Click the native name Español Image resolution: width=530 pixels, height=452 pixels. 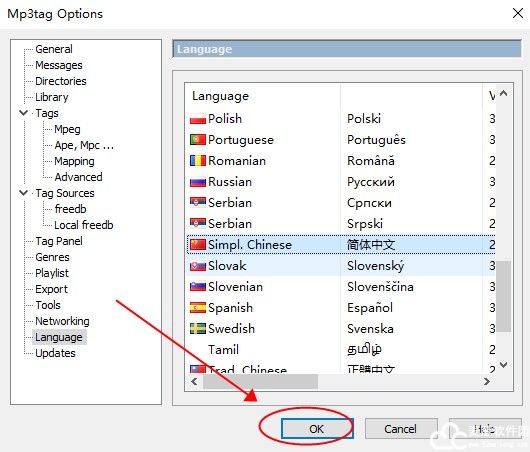pyautogui.click(x=370, y=308)
